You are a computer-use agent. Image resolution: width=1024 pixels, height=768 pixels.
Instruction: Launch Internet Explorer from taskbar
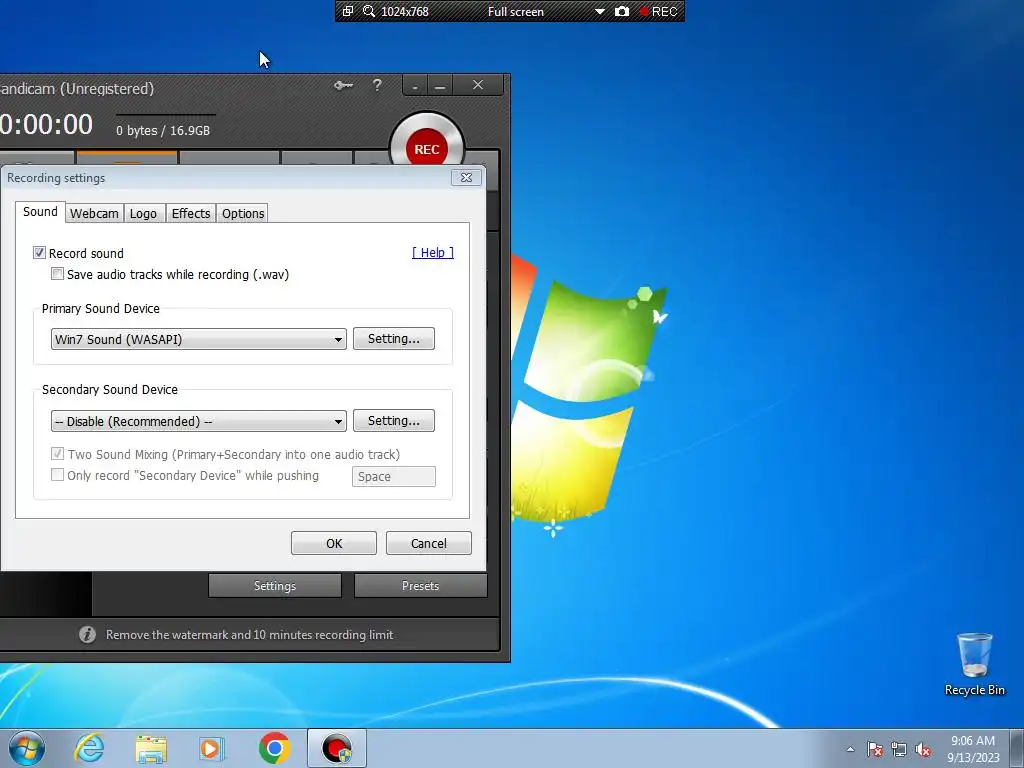click(x=89, y=748)
